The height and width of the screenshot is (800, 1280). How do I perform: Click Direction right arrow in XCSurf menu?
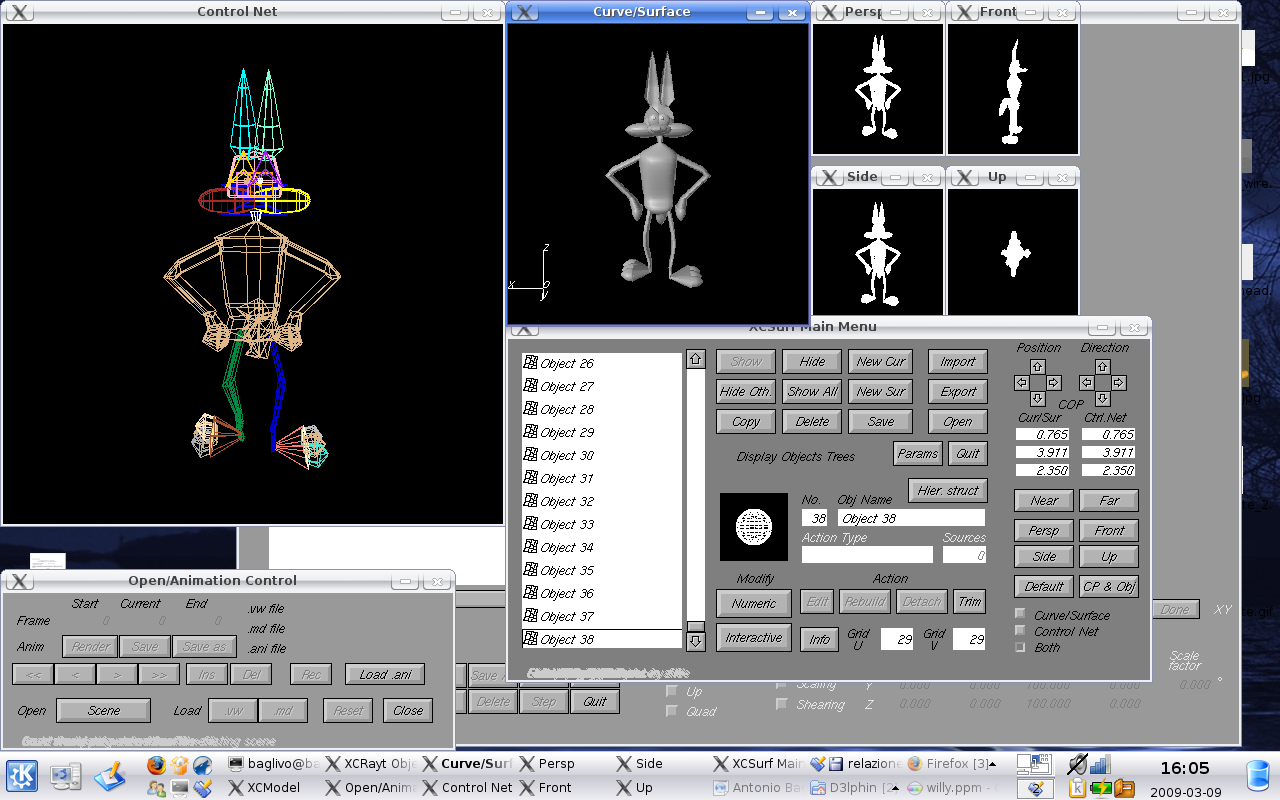coord(1118,383)
